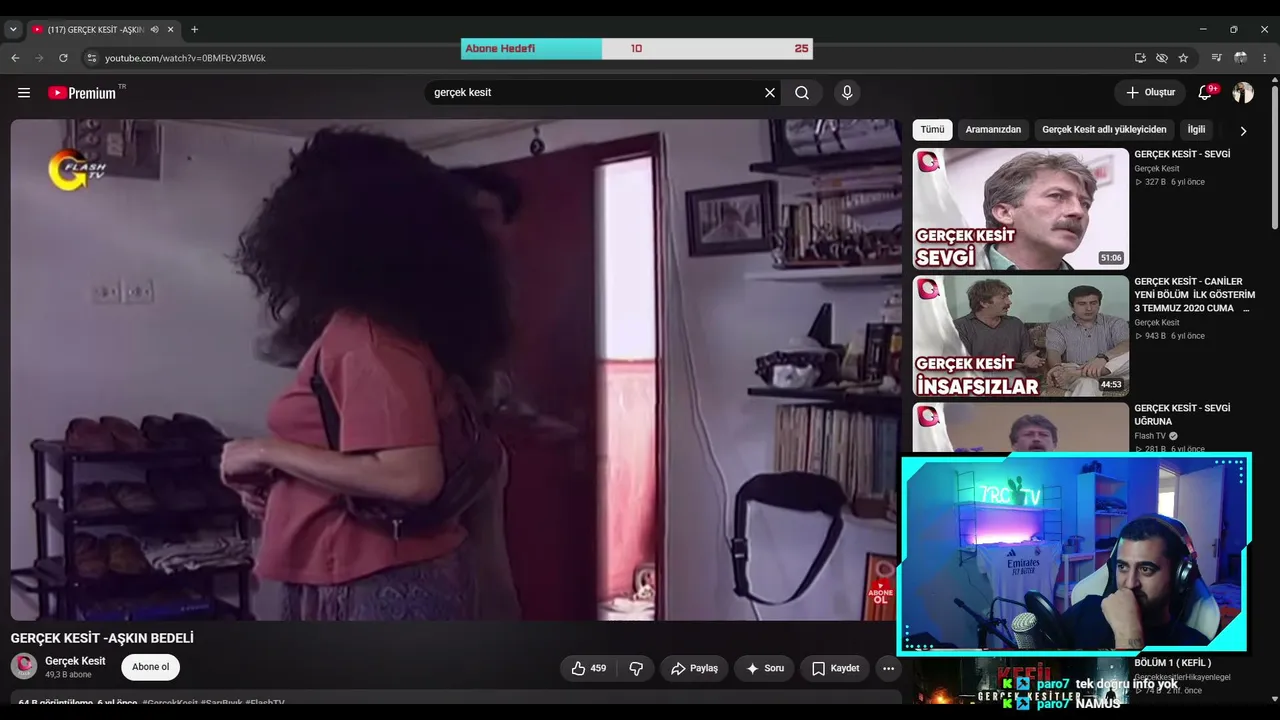1280x720 pixels.
Task: Open the tab search dropdown arrow
Action: [13, 30]
